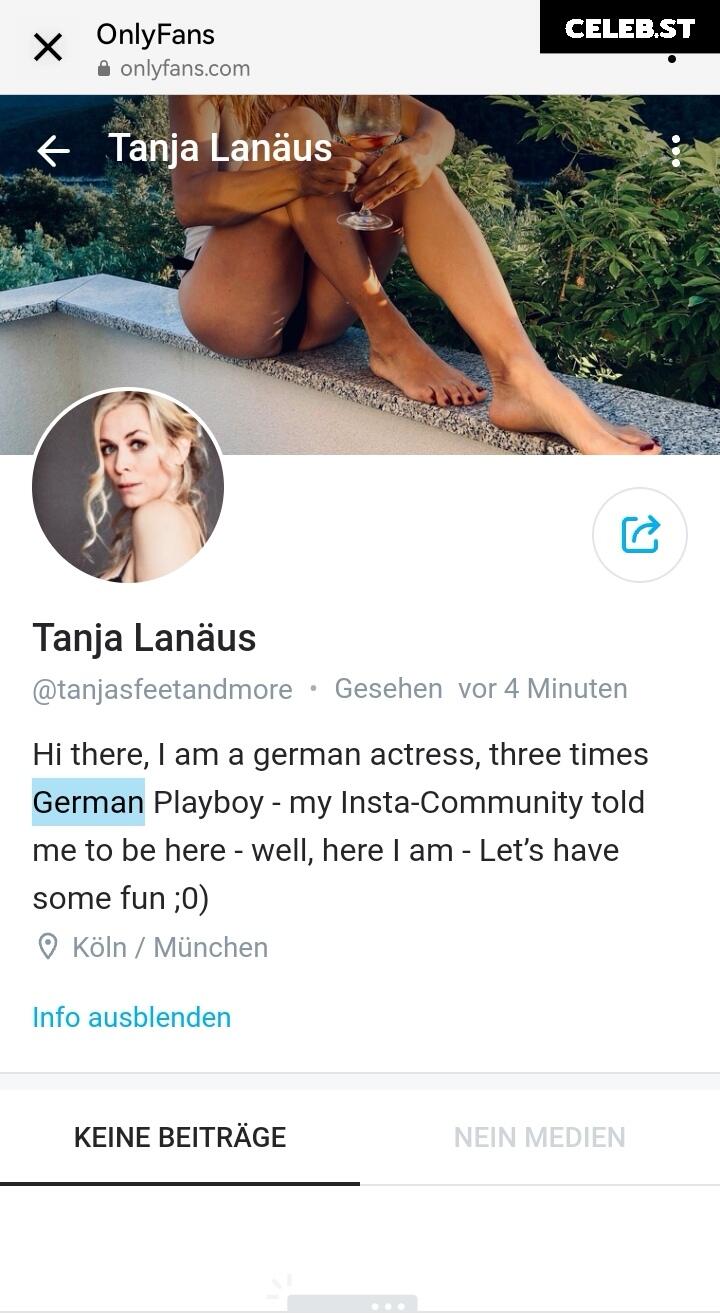Viewport: 720px width, 1316px height.
Task: Open the three-dot menu on the profile banner
Action: click(x=676, y=151)
